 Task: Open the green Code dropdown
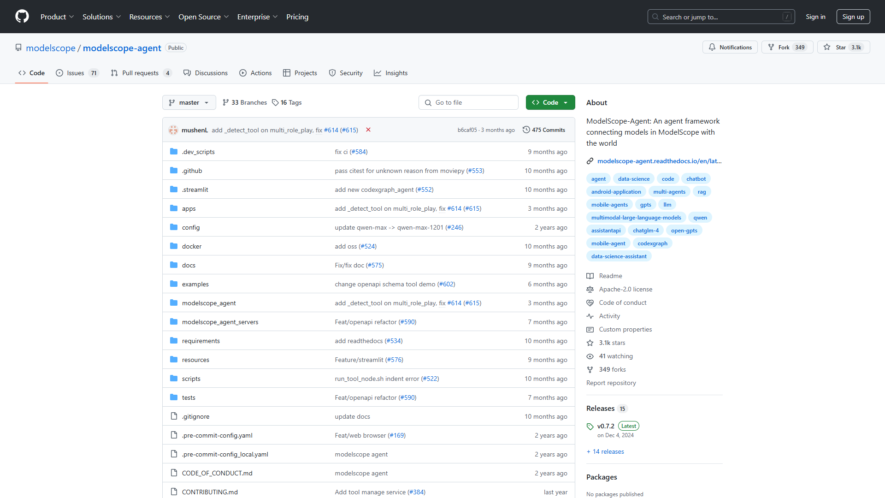[x=550, y=103]
